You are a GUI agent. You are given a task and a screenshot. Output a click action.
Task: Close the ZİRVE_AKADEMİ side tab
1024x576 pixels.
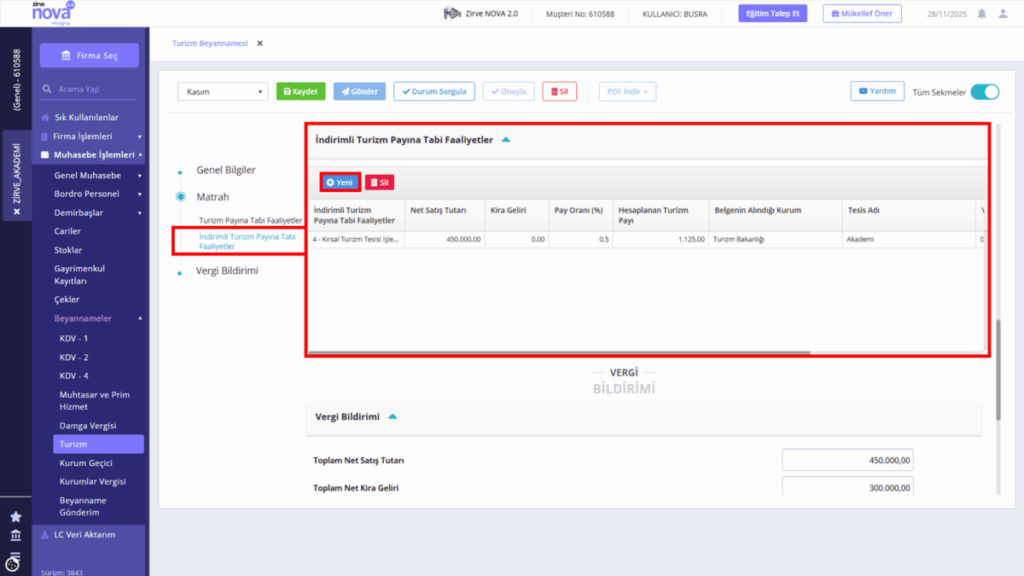[16, 212]
